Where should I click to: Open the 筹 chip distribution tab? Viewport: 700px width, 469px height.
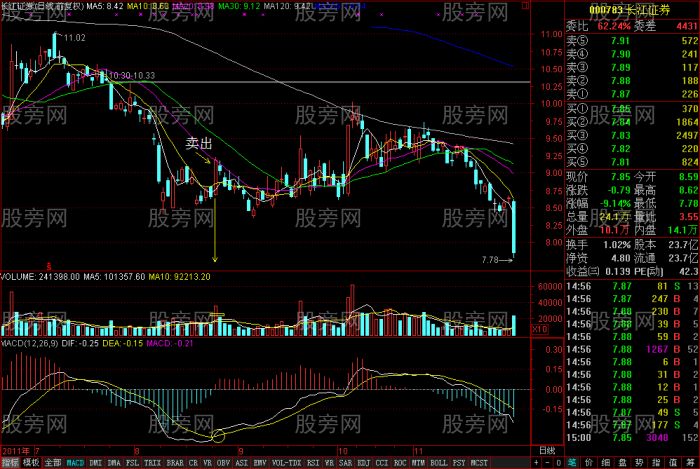tap(690, 463)
